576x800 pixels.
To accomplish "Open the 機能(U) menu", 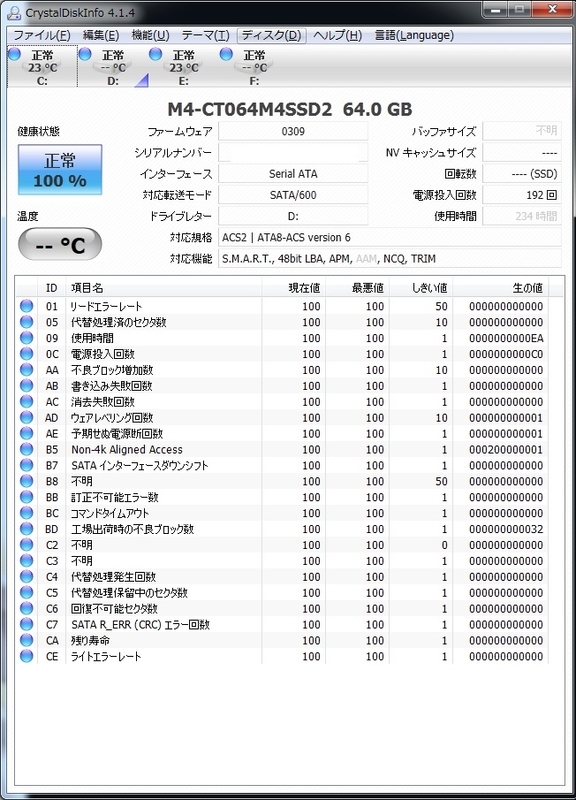I will click(x=150, y=35).
